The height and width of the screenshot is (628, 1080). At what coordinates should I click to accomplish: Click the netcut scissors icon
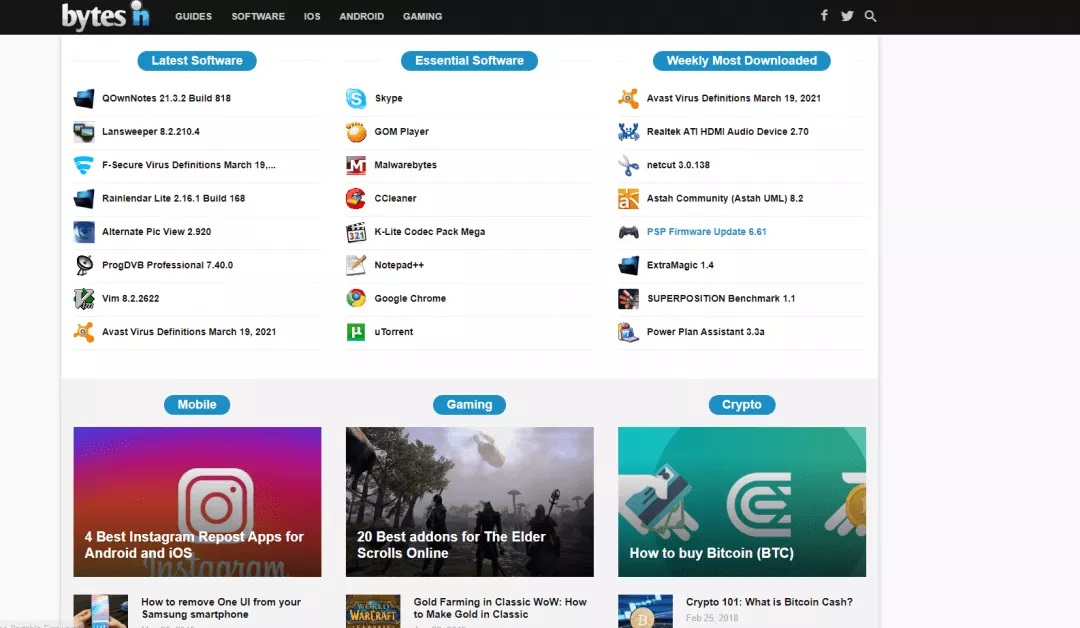(x=628, y=165)
